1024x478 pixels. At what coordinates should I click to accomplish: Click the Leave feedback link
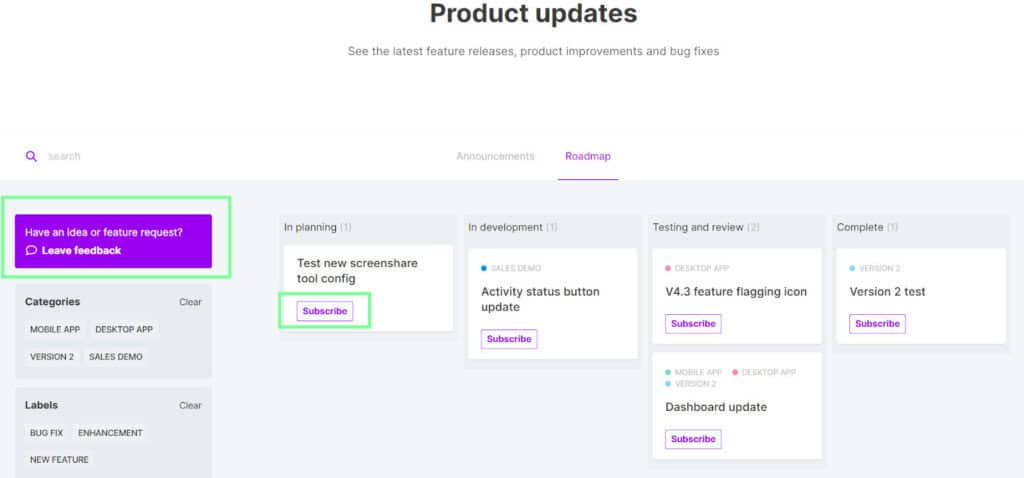coord(81,251)
